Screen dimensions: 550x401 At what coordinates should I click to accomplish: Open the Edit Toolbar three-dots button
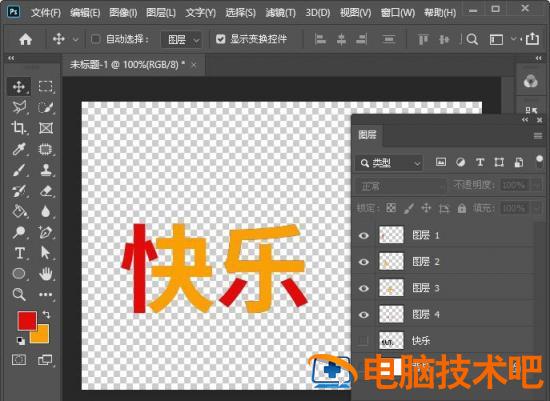(46, 294)
